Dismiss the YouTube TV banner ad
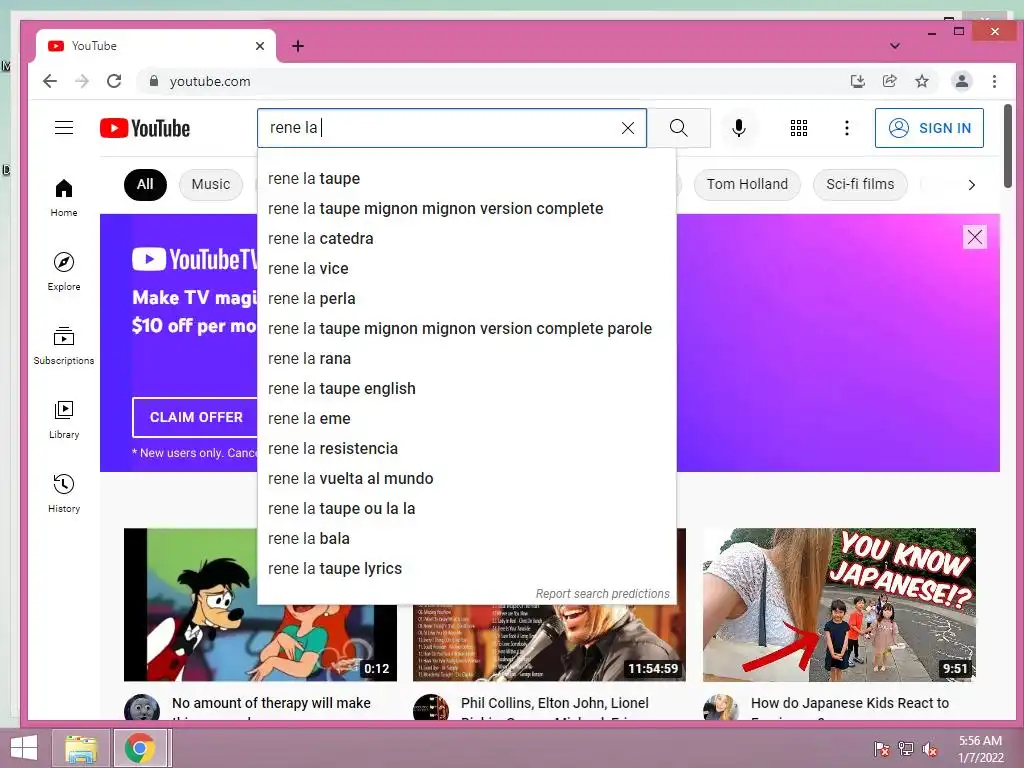Viewport: 1024px width, 768px height. pos(974,237)
